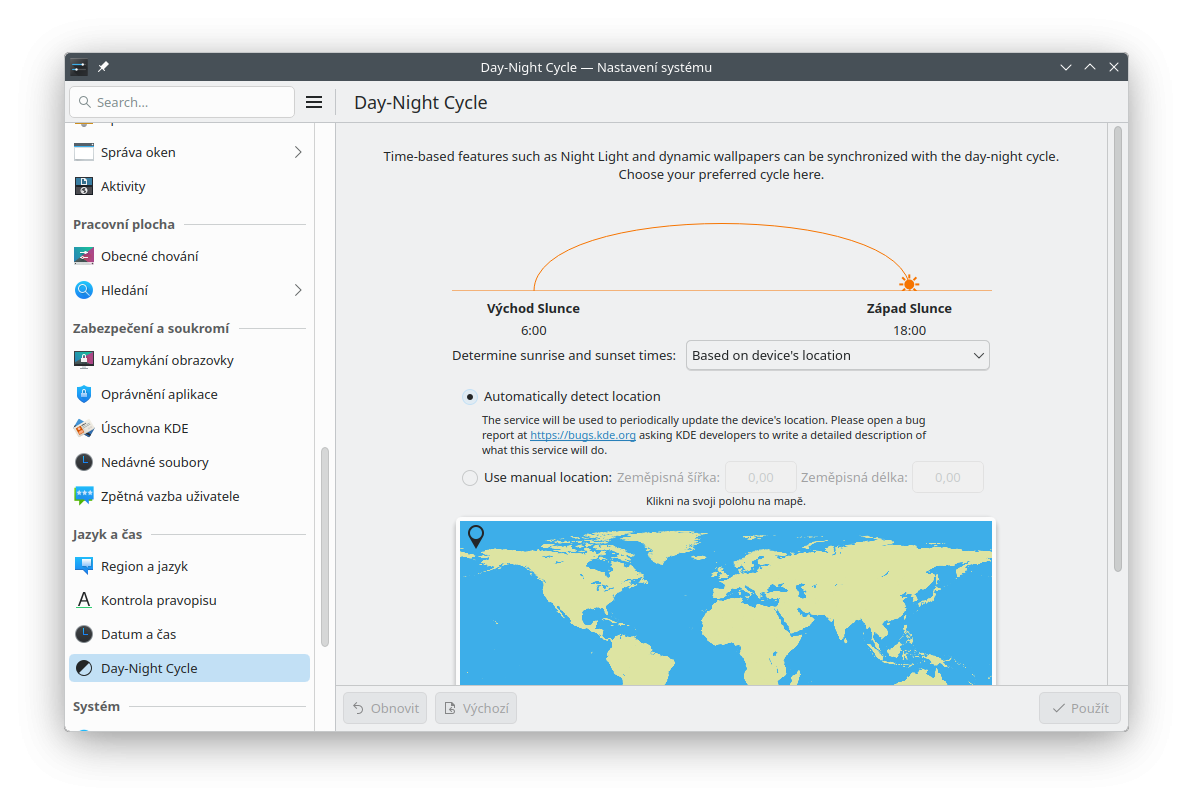
Task: Click the Kontrola pravopisu letter icon
Action: (x=84, y=600)
